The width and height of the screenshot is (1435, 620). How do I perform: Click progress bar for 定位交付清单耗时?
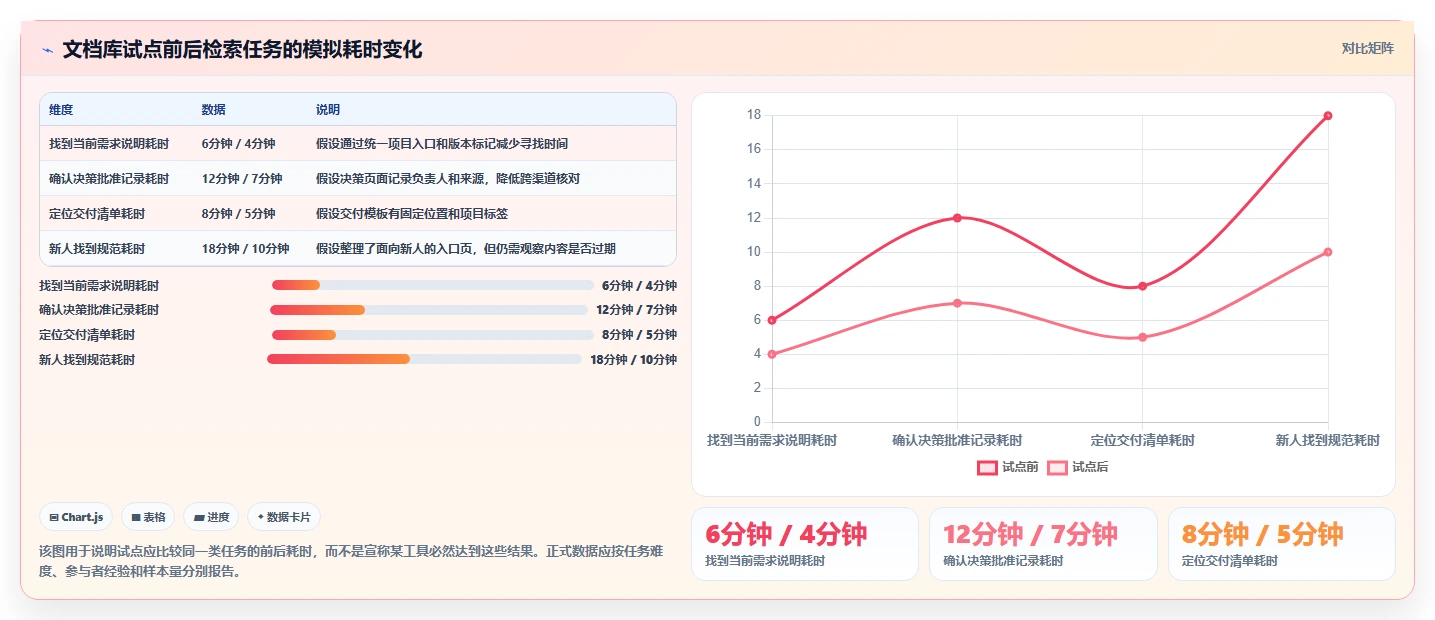[x=433, y=335]
